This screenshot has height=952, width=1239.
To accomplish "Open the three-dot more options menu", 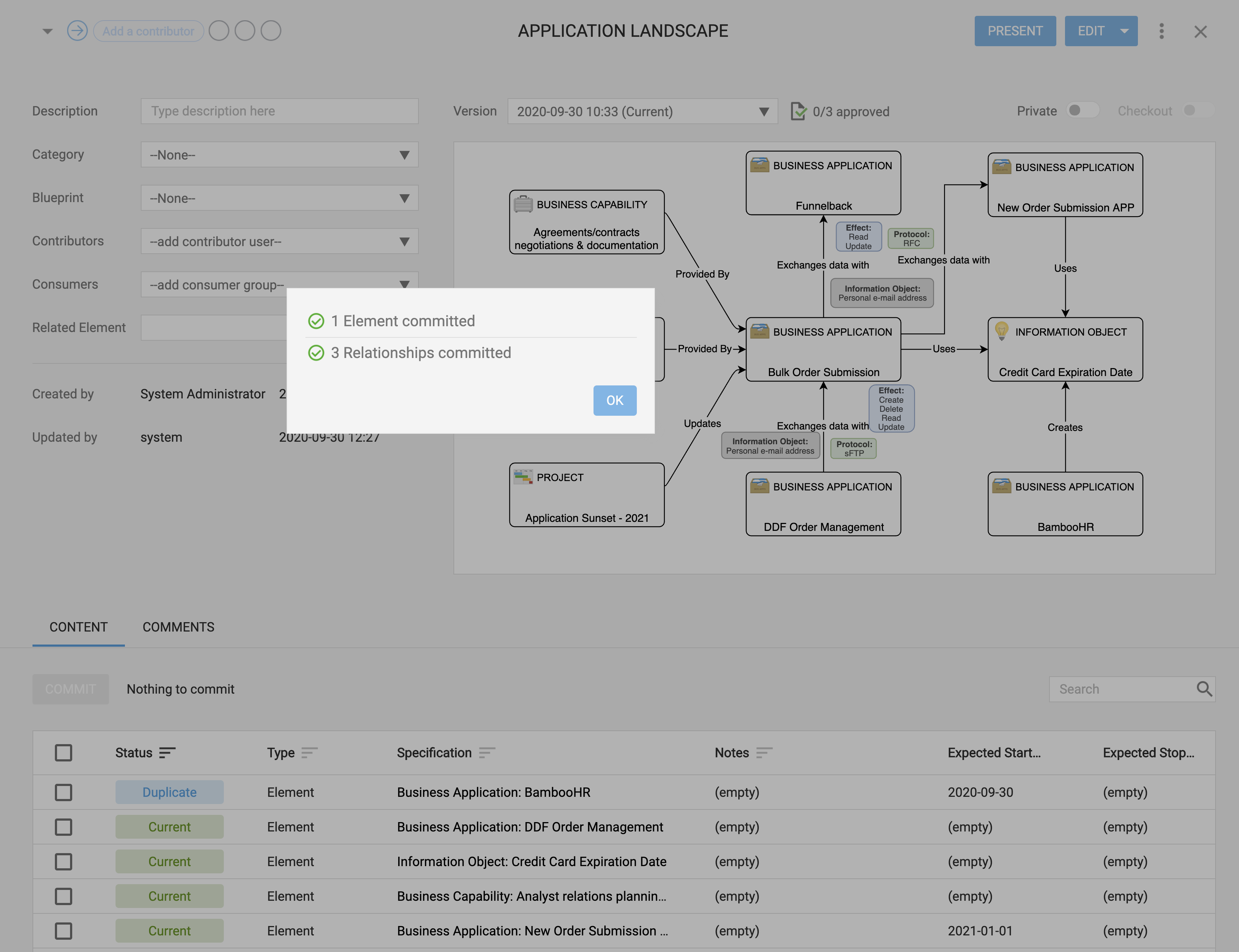I will tap(1161, 31).
